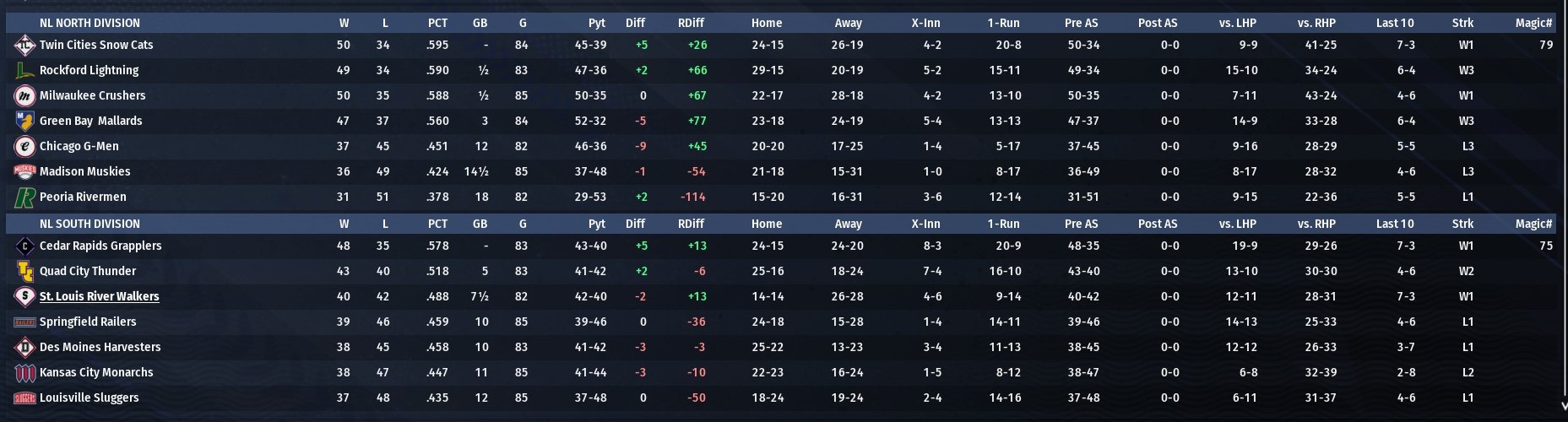Open the Springfield Railers team page

pyautogui.click(x=88, y=322)
